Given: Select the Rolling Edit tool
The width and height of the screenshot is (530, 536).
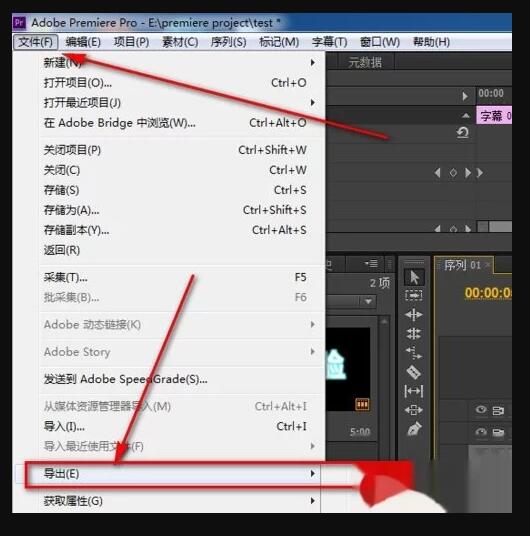Looking at the screenshot, I should tap(414, 333).
